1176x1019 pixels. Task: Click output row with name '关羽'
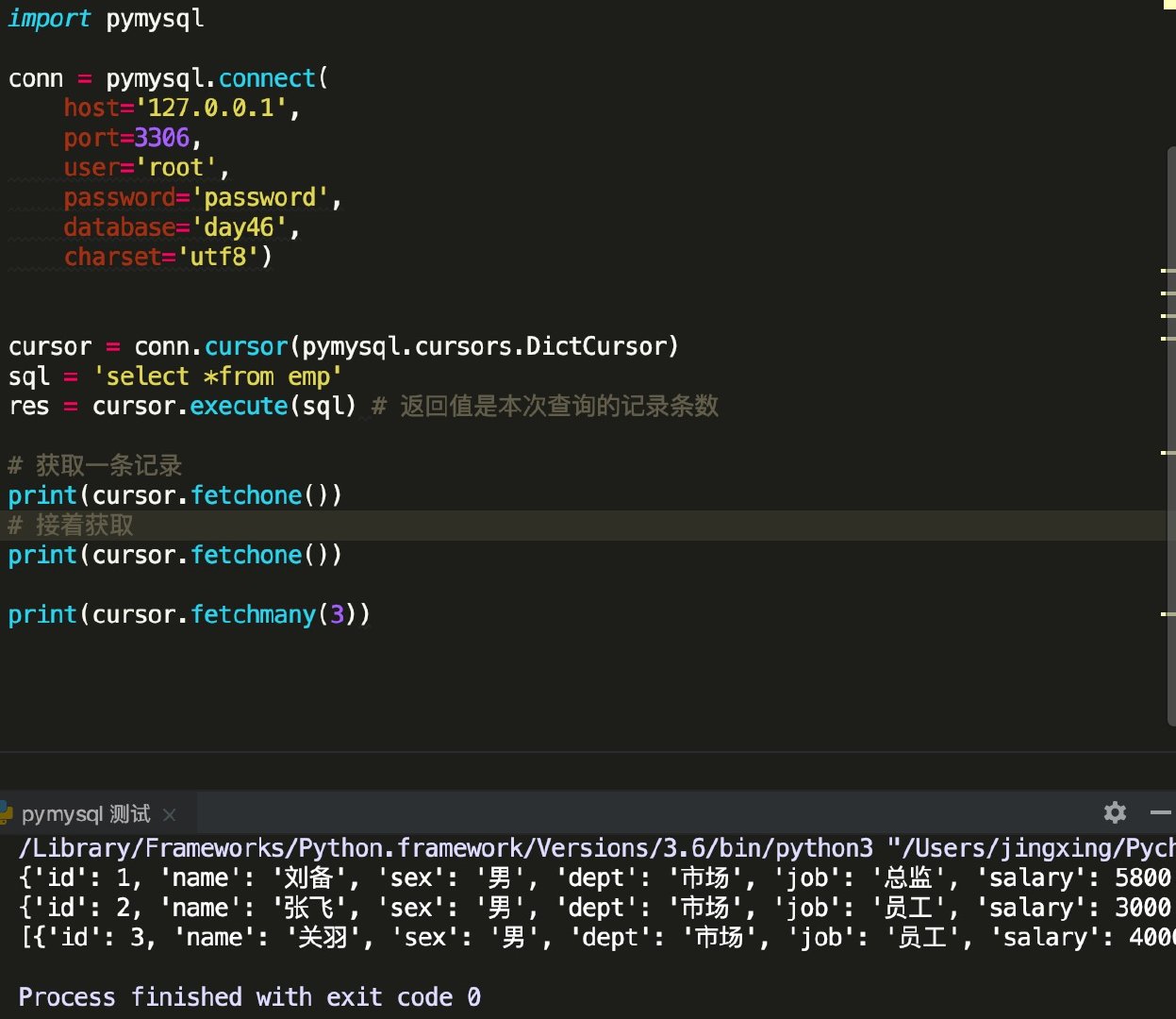(597, 937)
